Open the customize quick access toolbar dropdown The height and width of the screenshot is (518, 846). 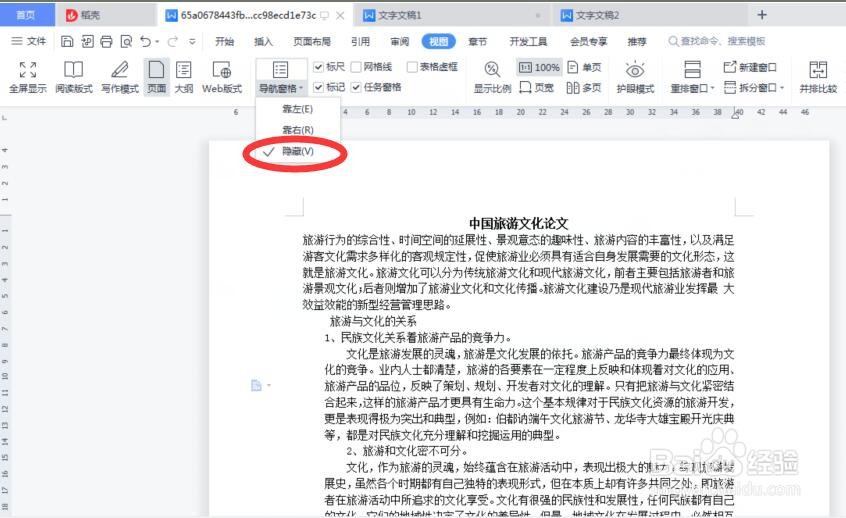point(192,42)
